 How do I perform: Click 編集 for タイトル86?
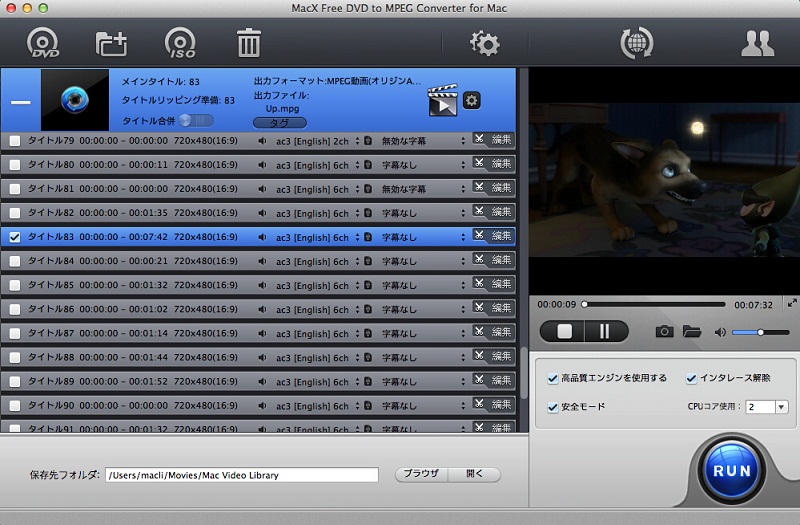click(x=501, y=308)
